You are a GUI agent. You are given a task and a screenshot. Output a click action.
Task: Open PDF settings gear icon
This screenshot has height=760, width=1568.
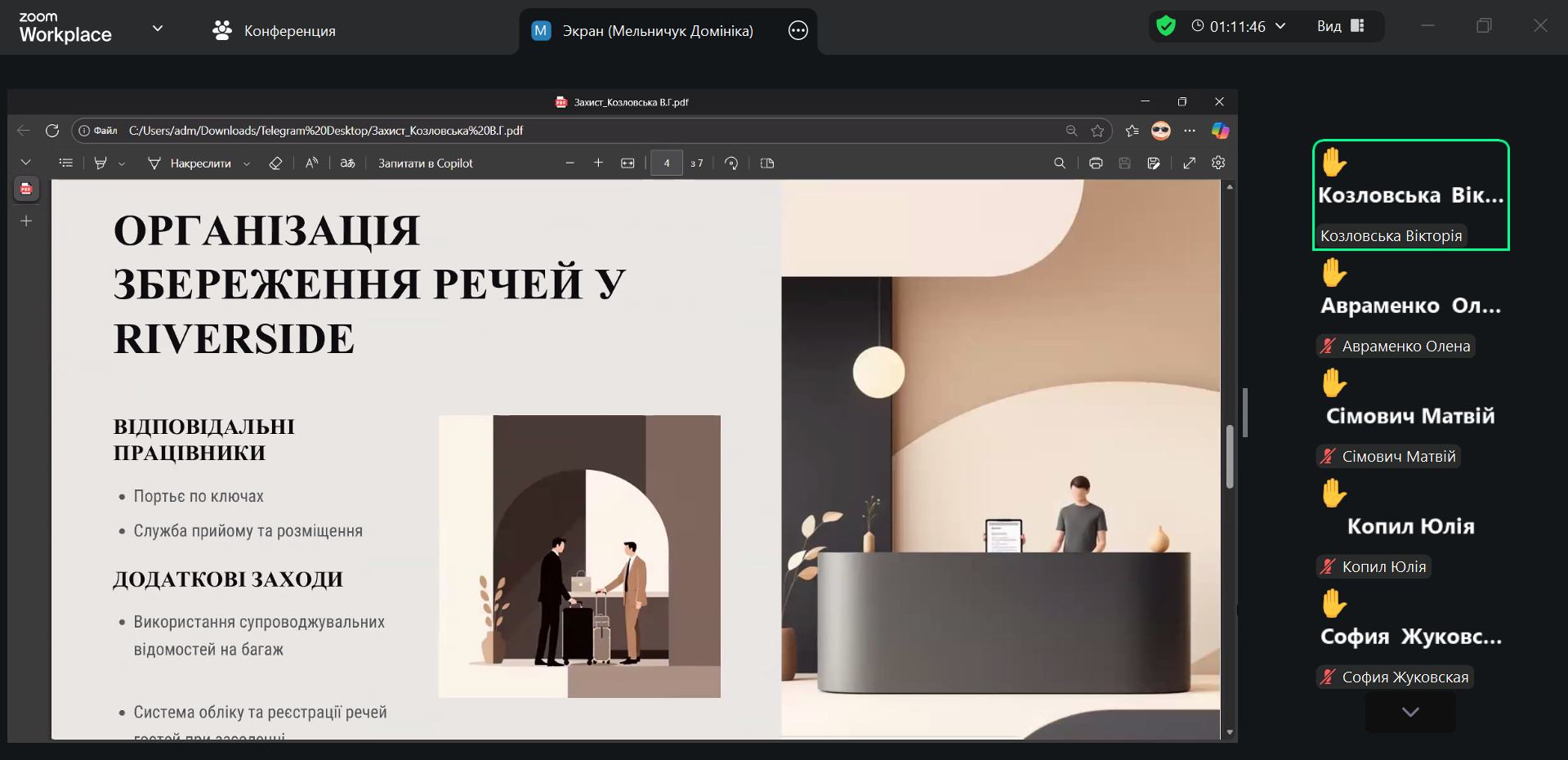(1218, 163)
